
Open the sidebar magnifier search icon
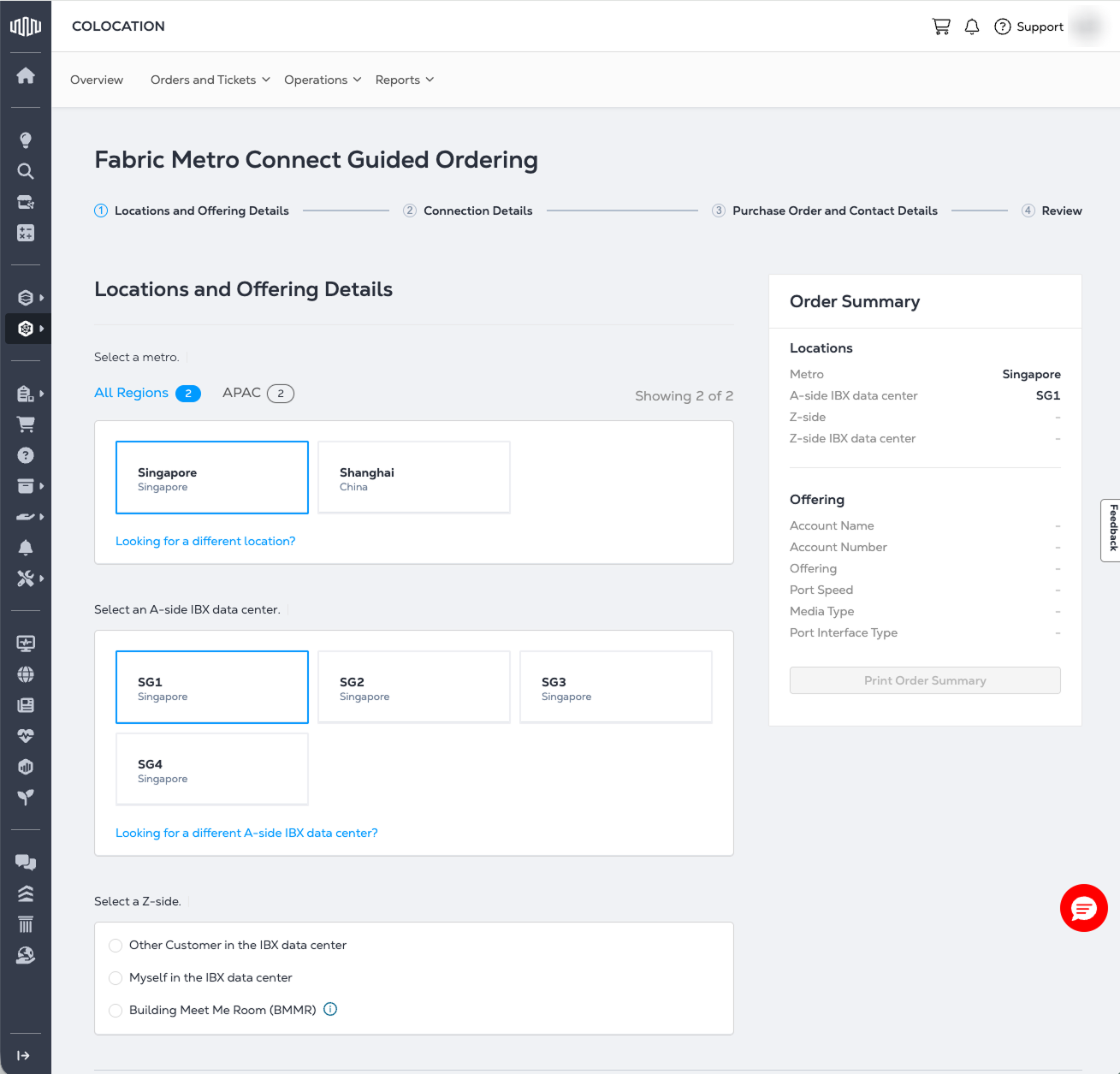[26, 171]
